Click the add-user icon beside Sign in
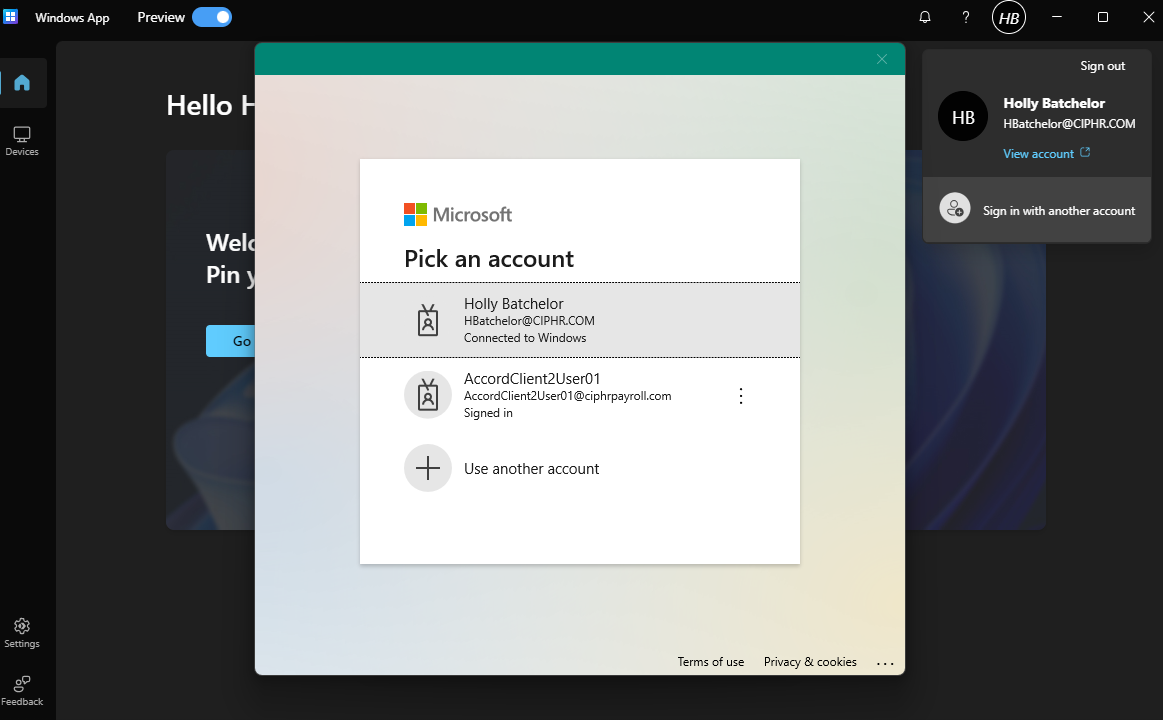The height and width of the screenshot is (720, 1163). click(x=955, y=208)
